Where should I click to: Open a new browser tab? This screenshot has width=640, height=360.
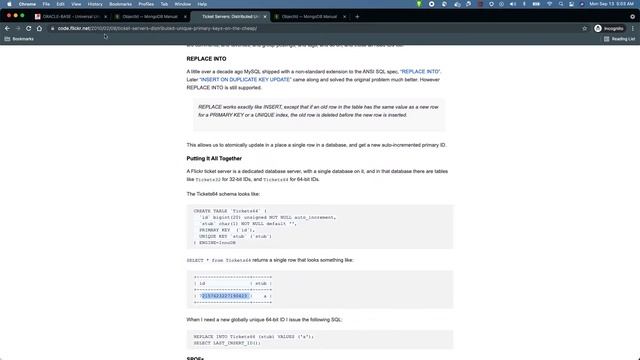[357, 17]
